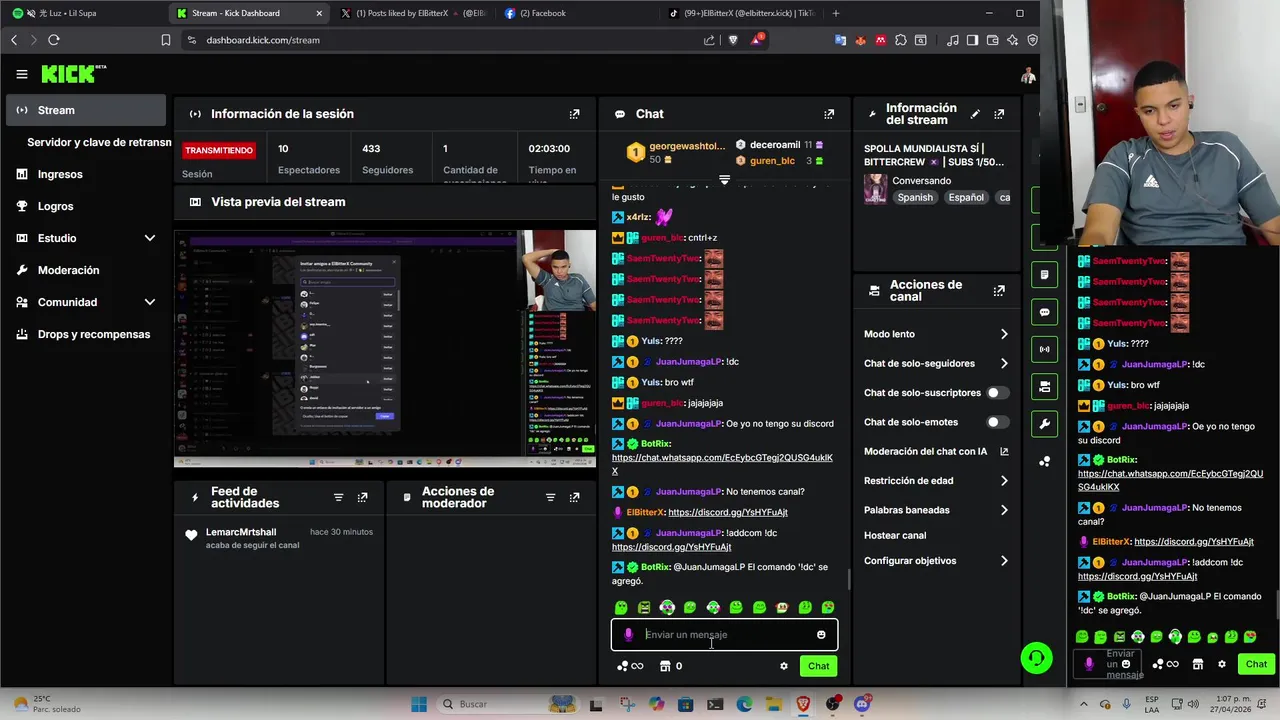
Task: Click the store icon below chat input
Action: pyautogui.click(x=664, y=666)
